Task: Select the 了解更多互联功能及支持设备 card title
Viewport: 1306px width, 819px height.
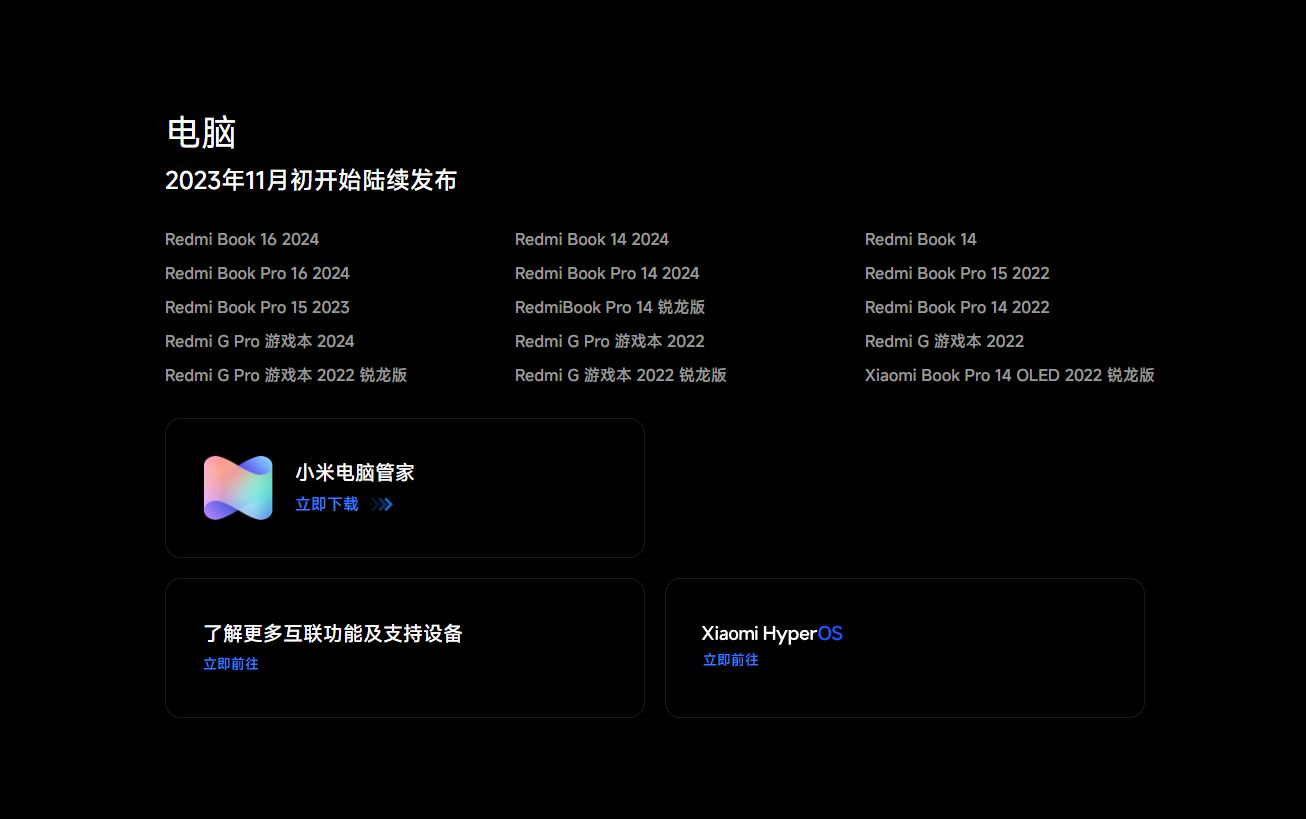Action: tap(333, 633)
